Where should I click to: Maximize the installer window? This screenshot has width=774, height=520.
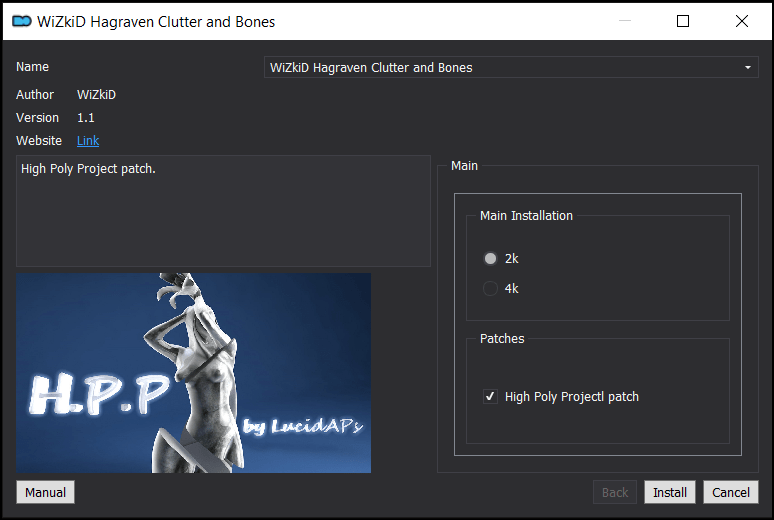click(x=683, y=21)
